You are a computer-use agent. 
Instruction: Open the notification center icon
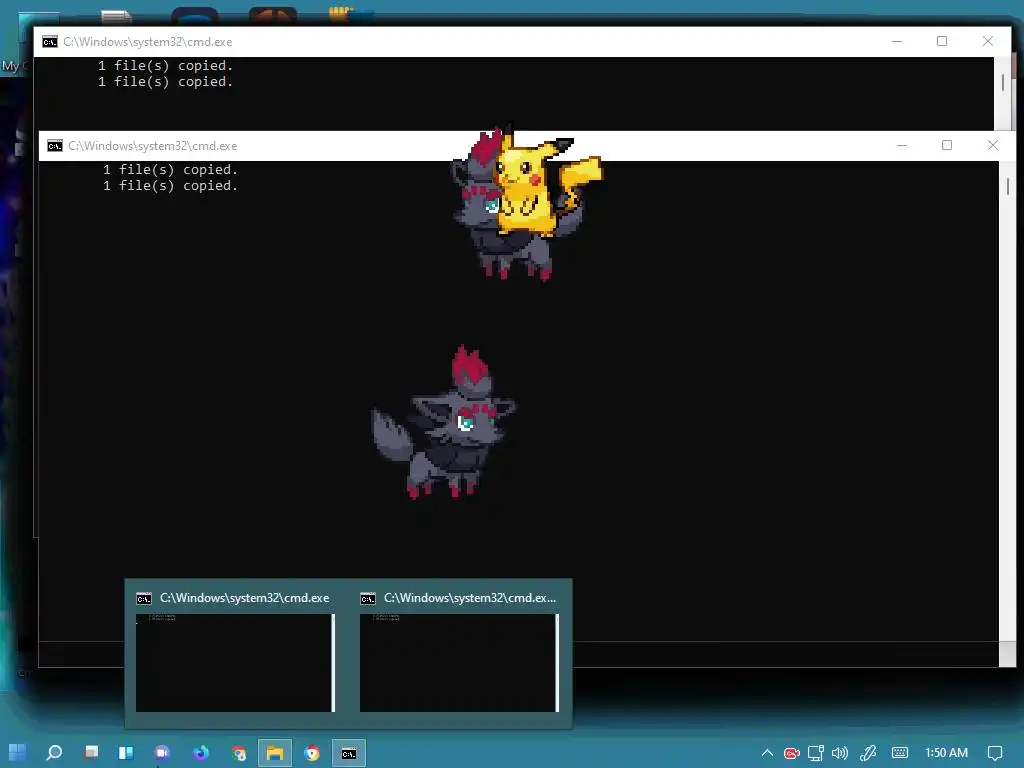click(995, 753)
